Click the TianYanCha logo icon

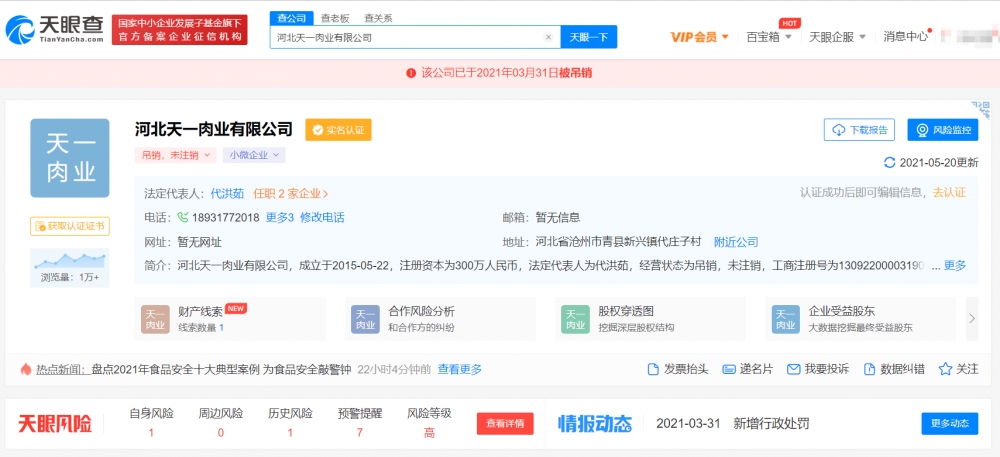[x=20, y=30]
